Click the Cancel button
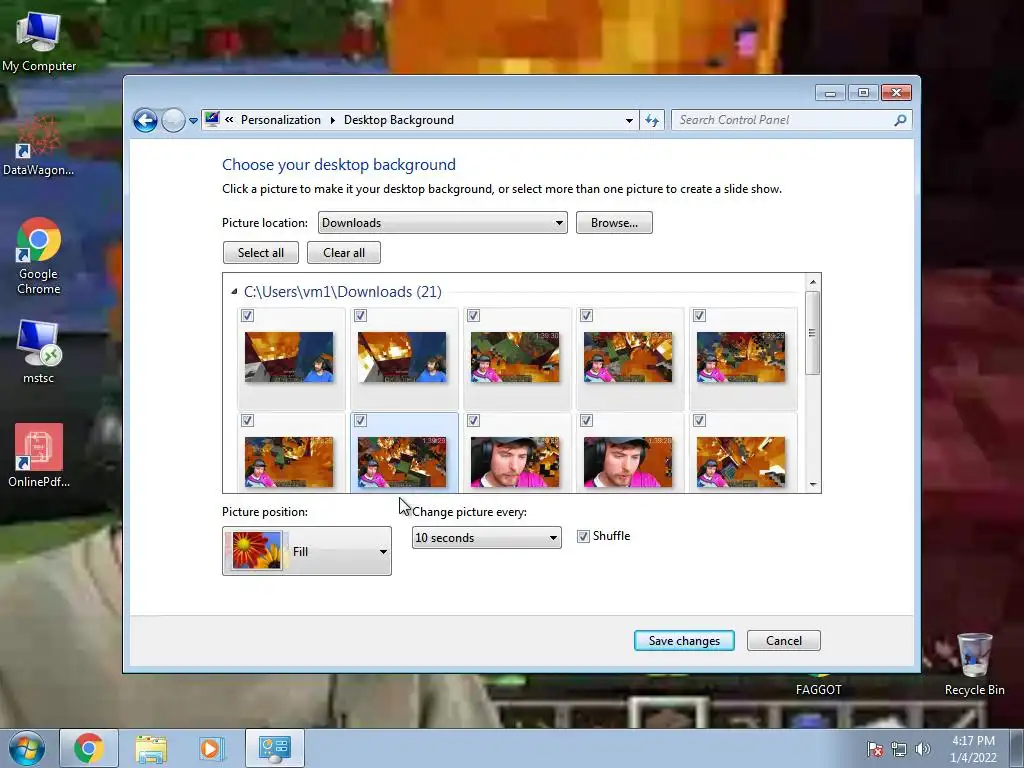1024x768 pixels. 784,641
